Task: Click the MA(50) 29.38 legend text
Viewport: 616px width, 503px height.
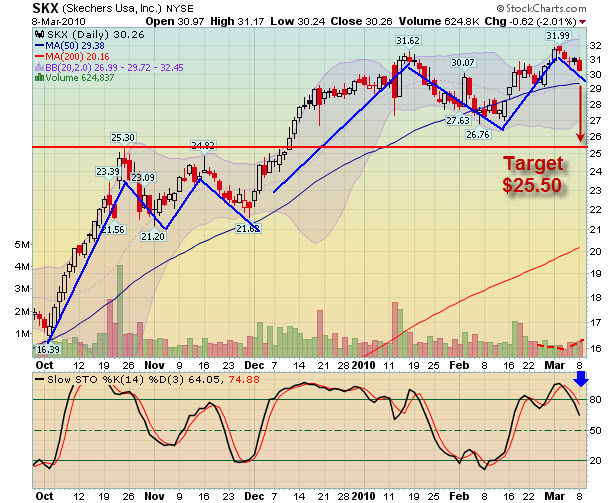Action: click(75, 46)
